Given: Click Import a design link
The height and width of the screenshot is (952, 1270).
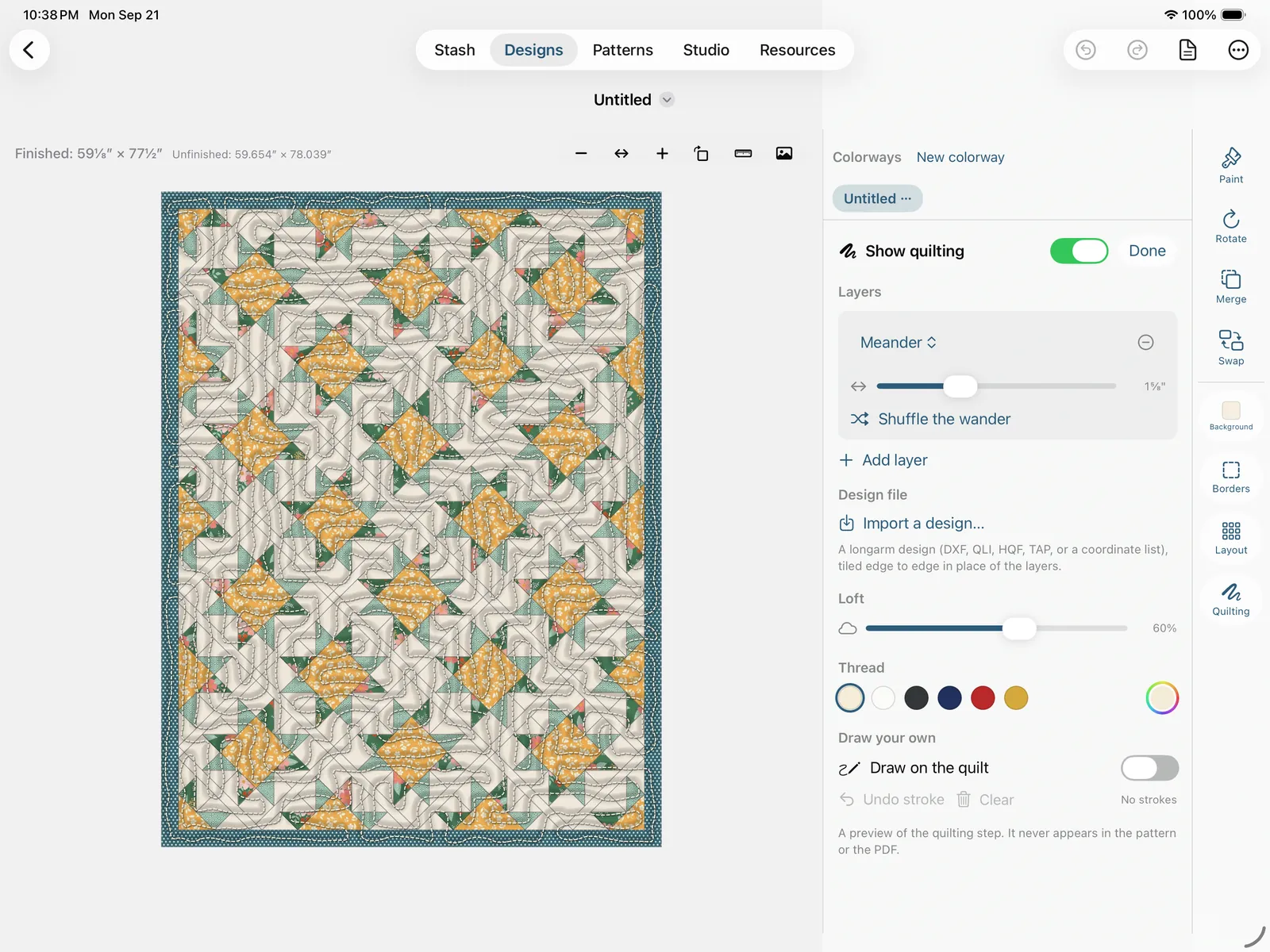Looking at the screenshot, I should point(911,523).
